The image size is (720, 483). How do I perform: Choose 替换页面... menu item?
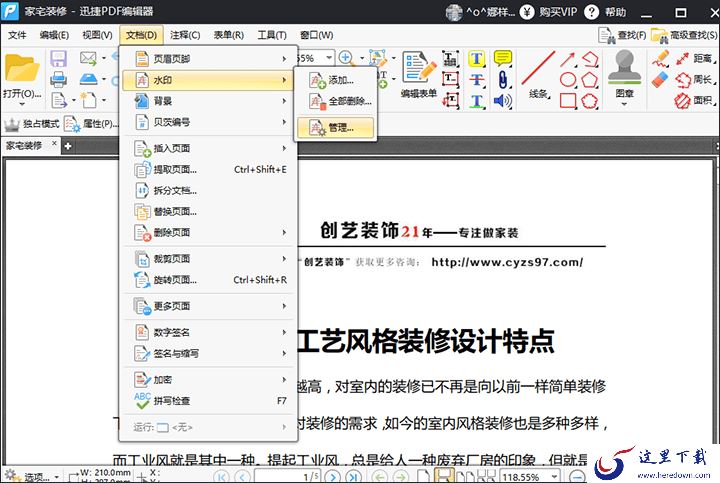(x=208, y=212)
